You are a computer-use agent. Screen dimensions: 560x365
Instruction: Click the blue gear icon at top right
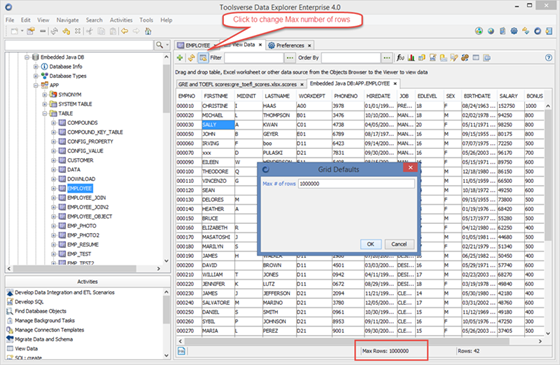click(514, 31)
